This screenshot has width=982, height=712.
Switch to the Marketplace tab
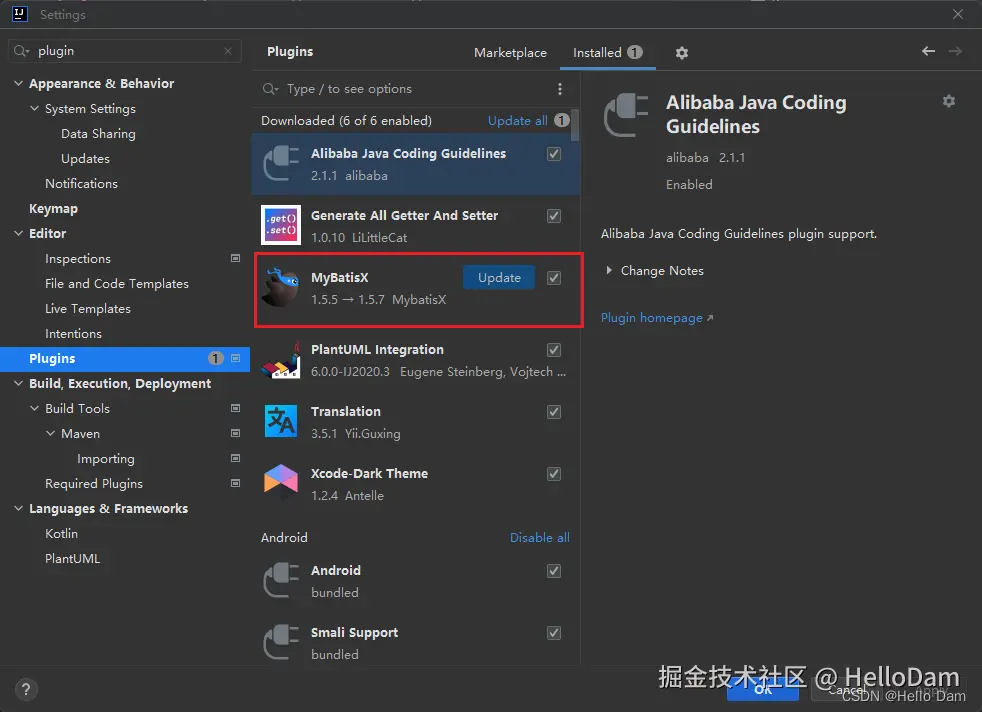510,53
